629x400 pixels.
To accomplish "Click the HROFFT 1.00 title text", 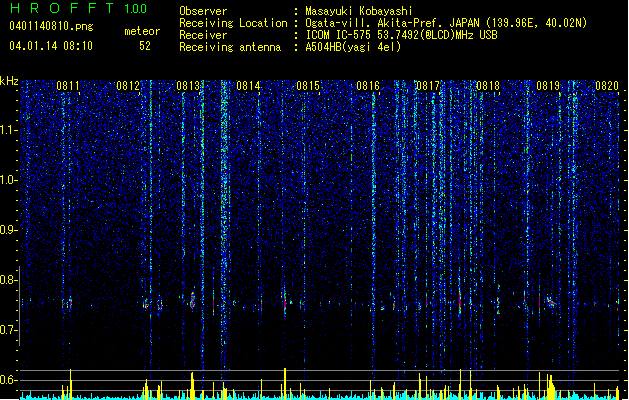I will pyautogui.click(x=79, y=8).
